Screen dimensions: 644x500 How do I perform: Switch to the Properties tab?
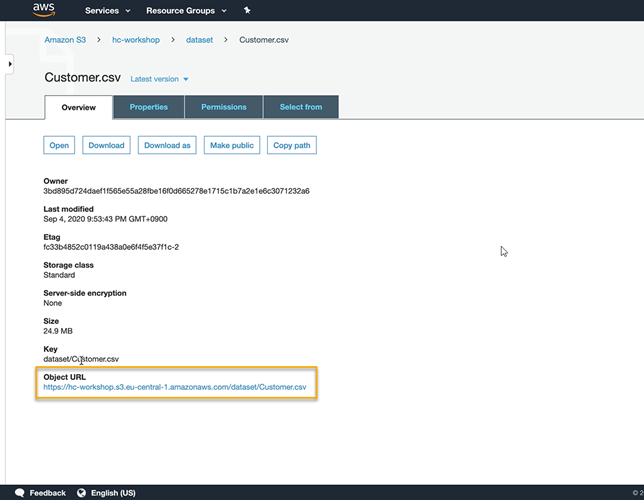(x=149, y=107)
